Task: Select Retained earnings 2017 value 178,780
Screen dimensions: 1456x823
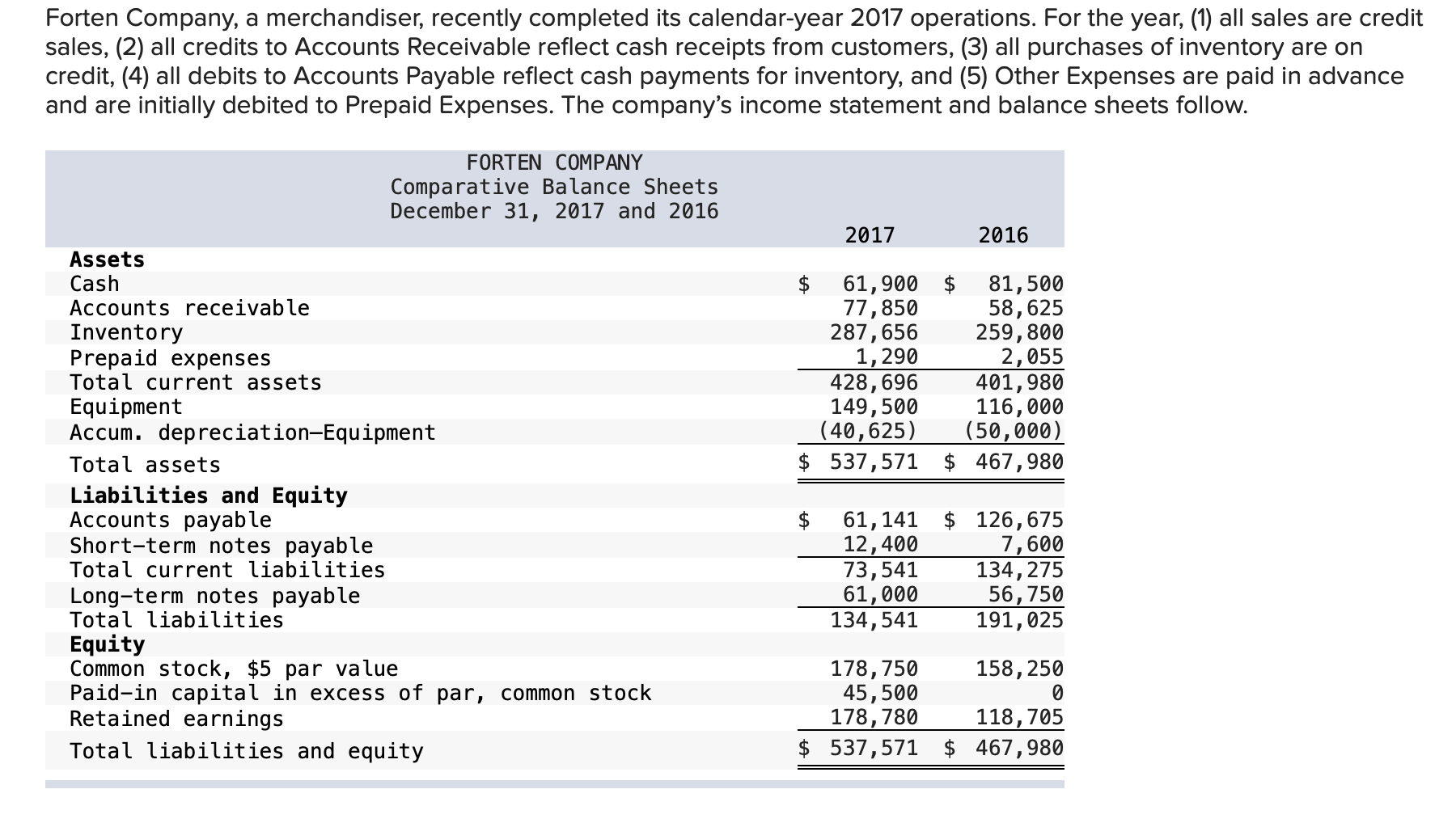Action: pyautogui.click(x=874, y=717)
